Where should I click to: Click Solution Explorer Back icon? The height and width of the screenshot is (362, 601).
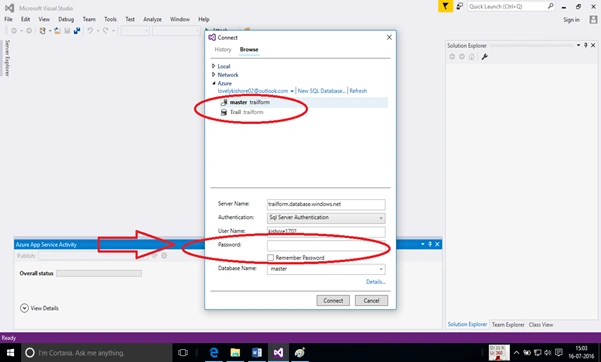(452, 57)
